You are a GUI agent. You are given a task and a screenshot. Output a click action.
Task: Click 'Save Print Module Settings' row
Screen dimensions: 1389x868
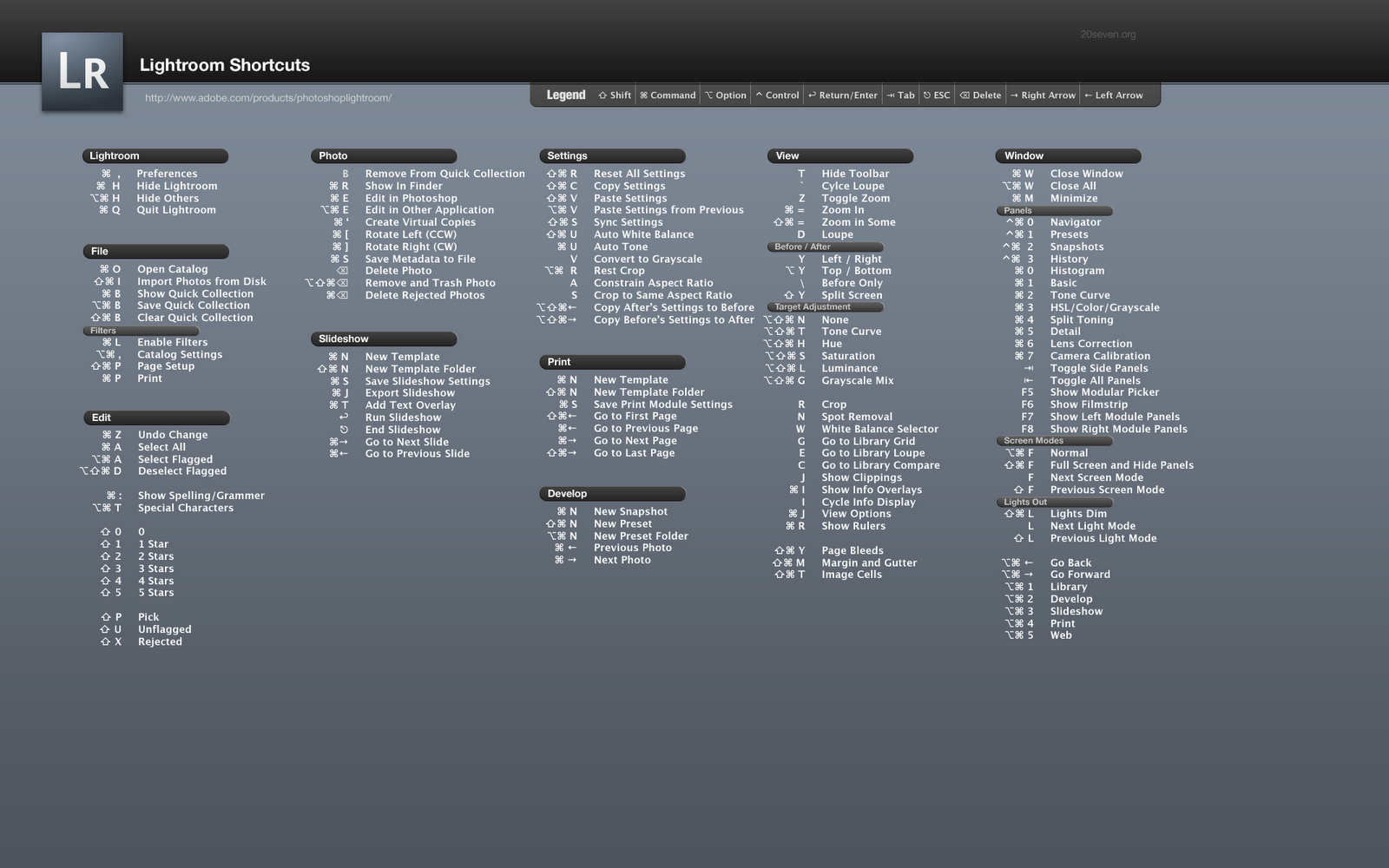coord(645,404)
